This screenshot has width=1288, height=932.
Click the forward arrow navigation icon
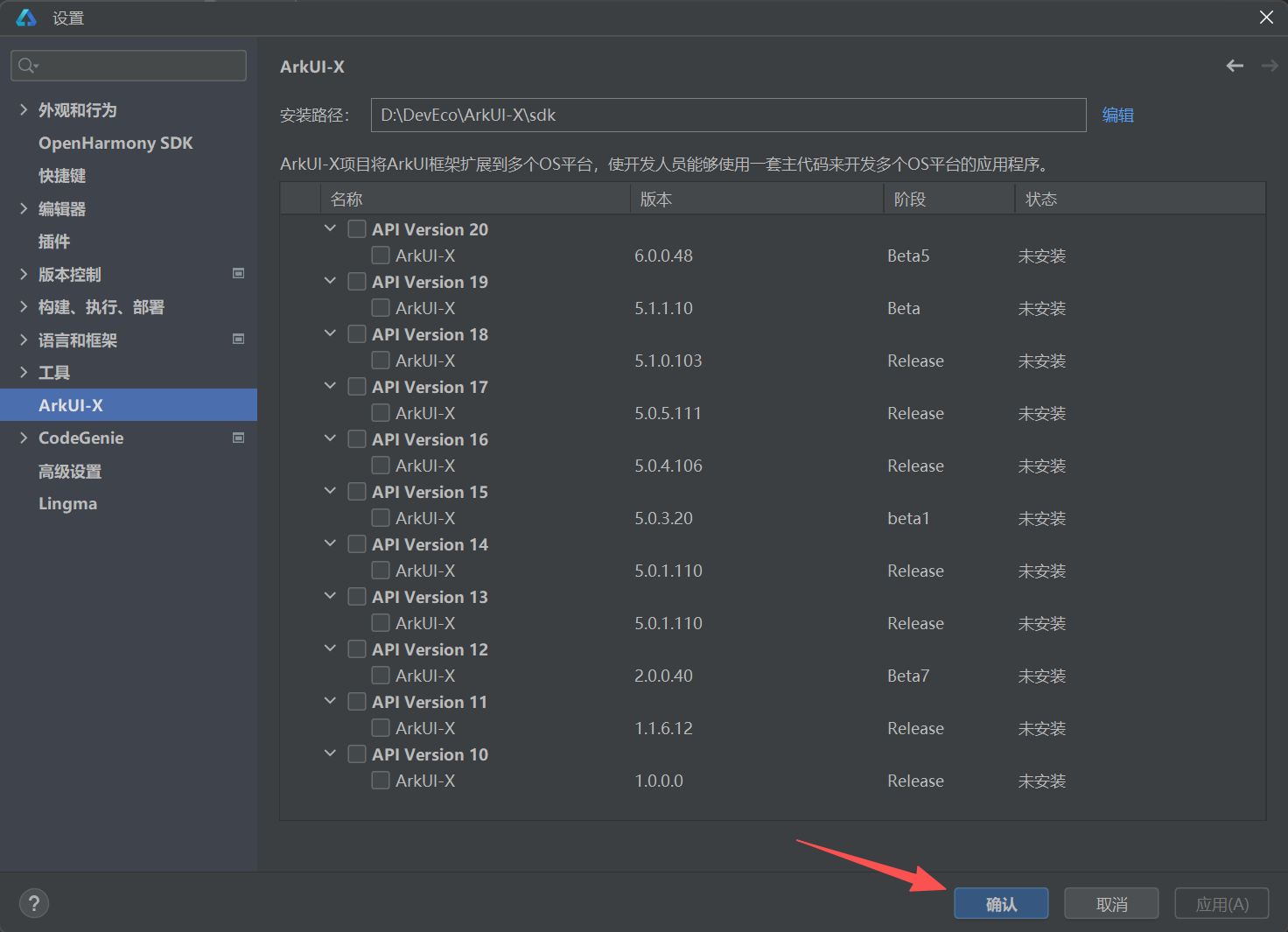point(1270,66)
